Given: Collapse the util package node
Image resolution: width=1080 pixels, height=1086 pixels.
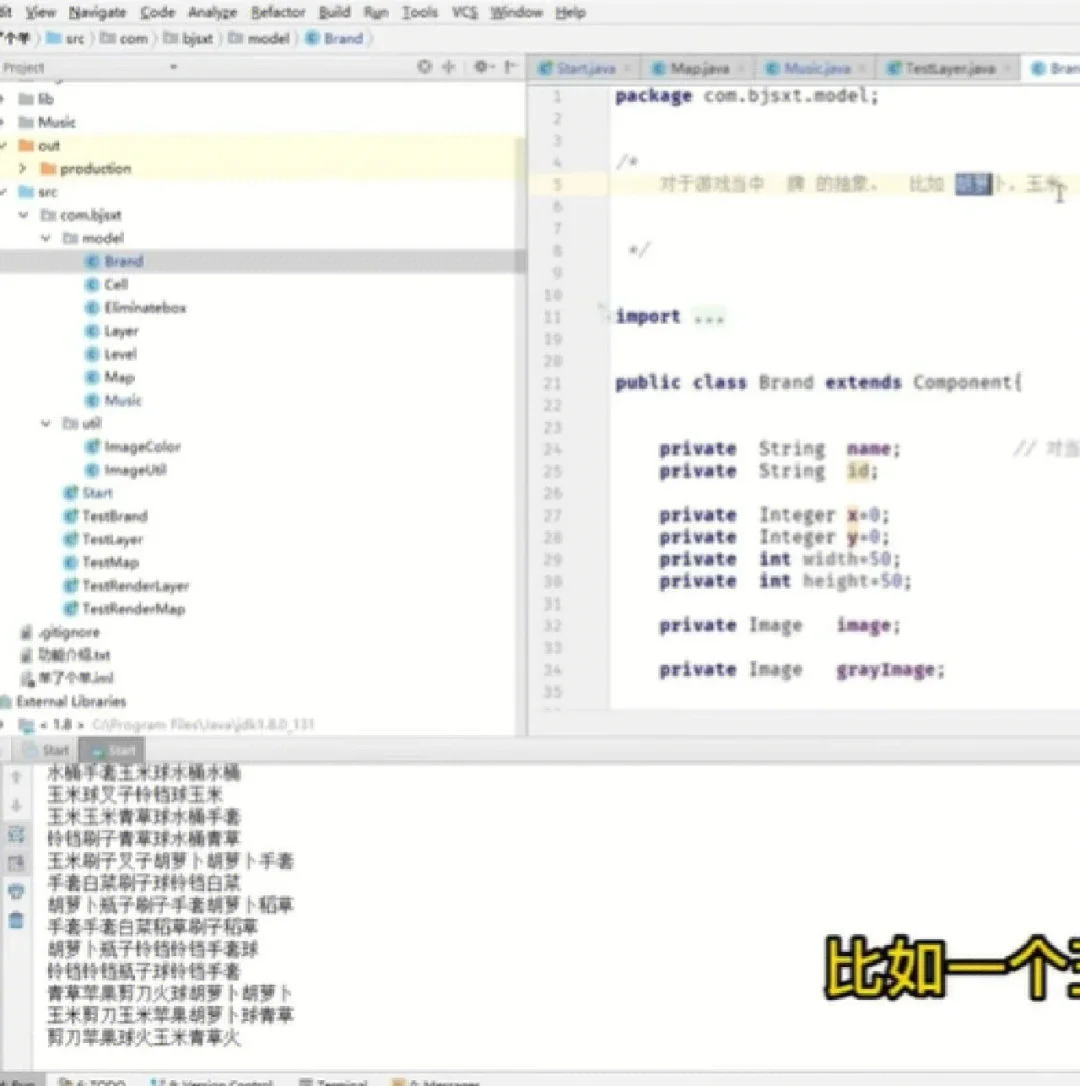Looking at the screenshot, I should pos(46,422).
